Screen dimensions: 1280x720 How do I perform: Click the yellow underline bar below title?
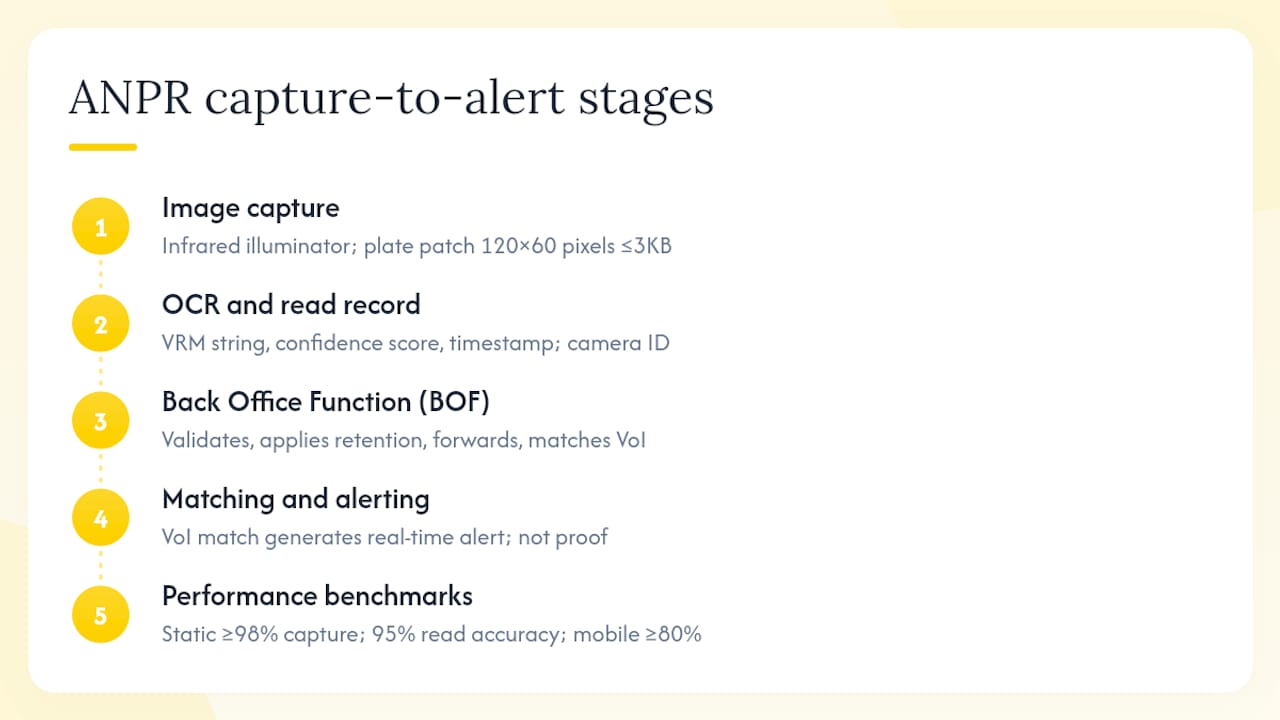[102, 147]
